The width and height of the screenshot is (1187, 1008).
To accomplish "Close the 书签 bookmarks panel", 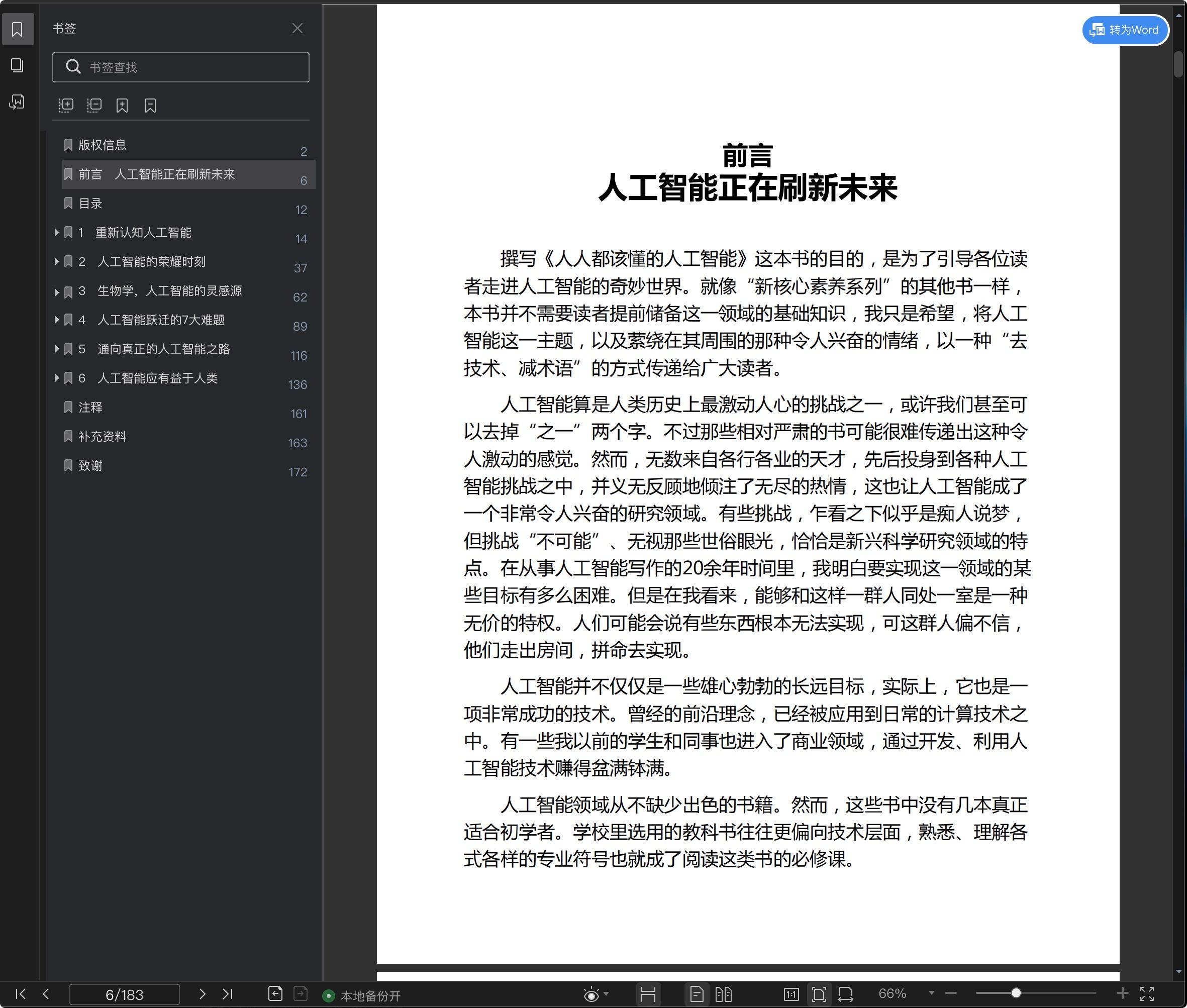I will 297,28.
